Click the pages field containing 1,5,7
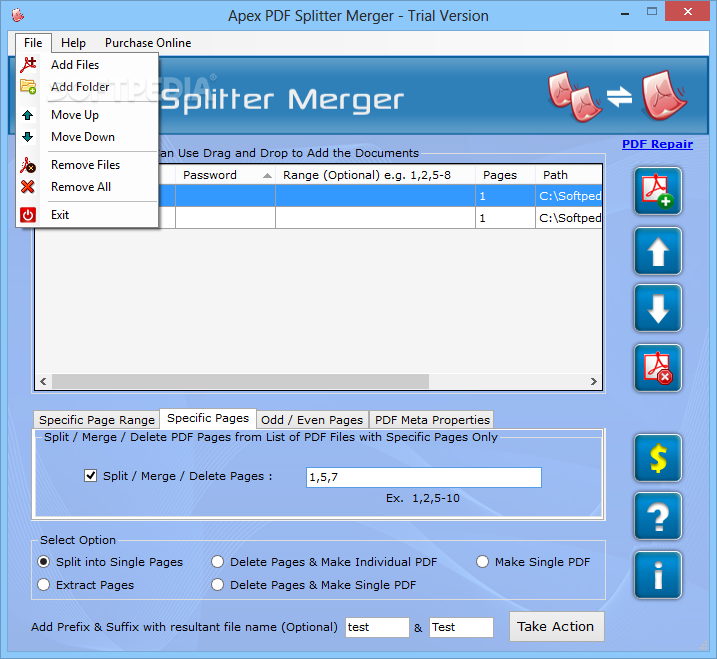 tap(423, 477)
